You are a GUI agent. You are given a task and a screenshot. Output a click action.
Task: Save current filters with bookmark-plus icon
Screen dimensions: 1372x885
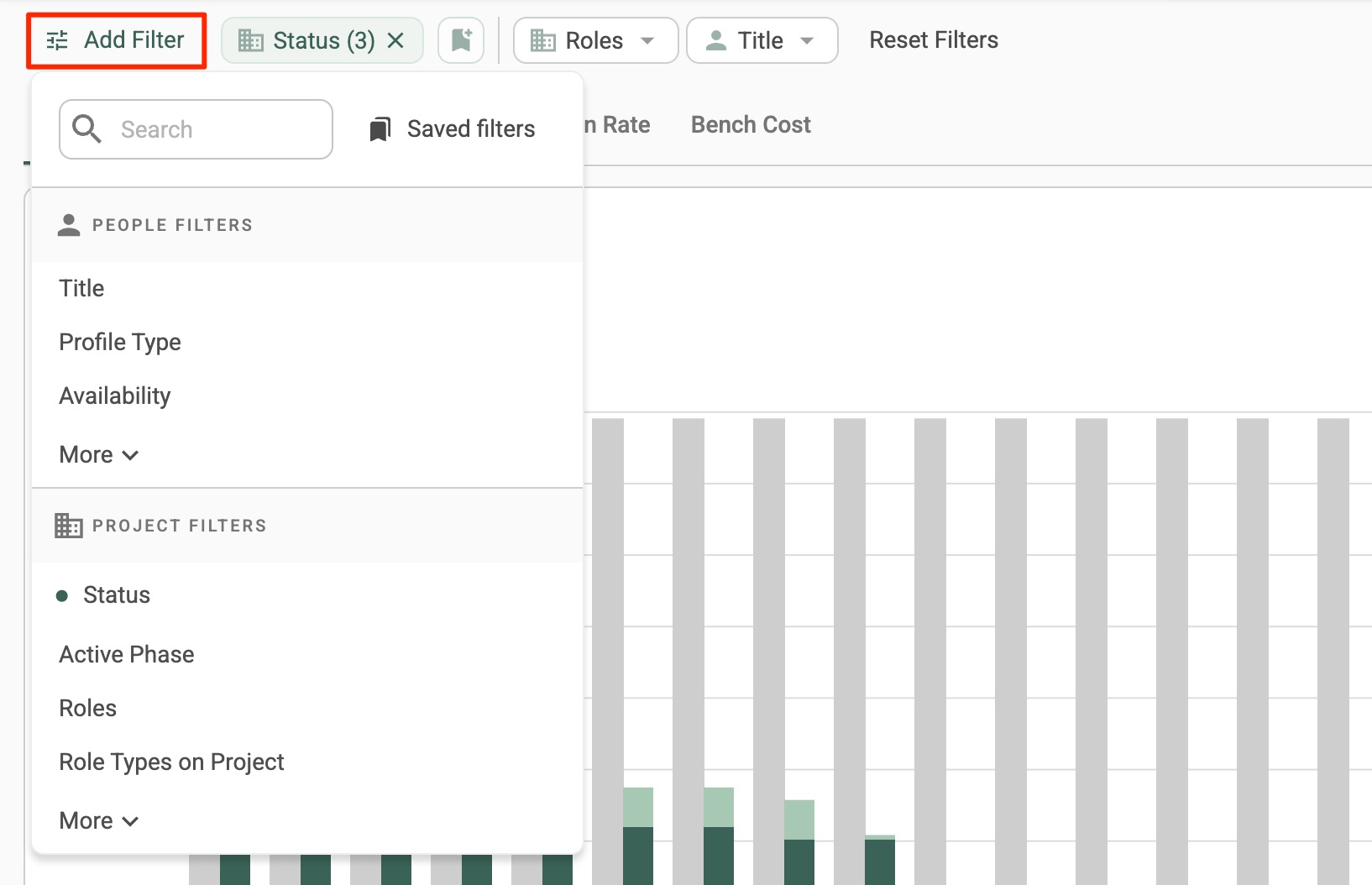coord(461,40)
